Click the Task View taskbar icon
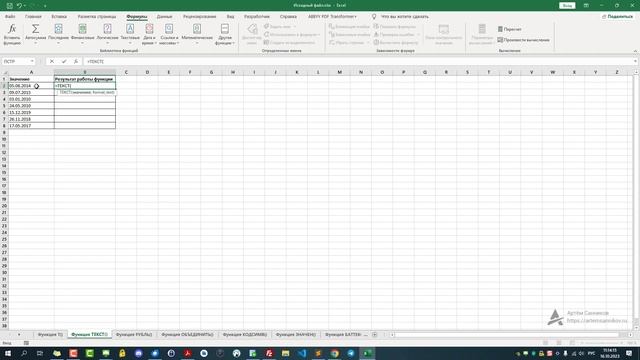This screenshot has width=640, height=360. point(40,353)
